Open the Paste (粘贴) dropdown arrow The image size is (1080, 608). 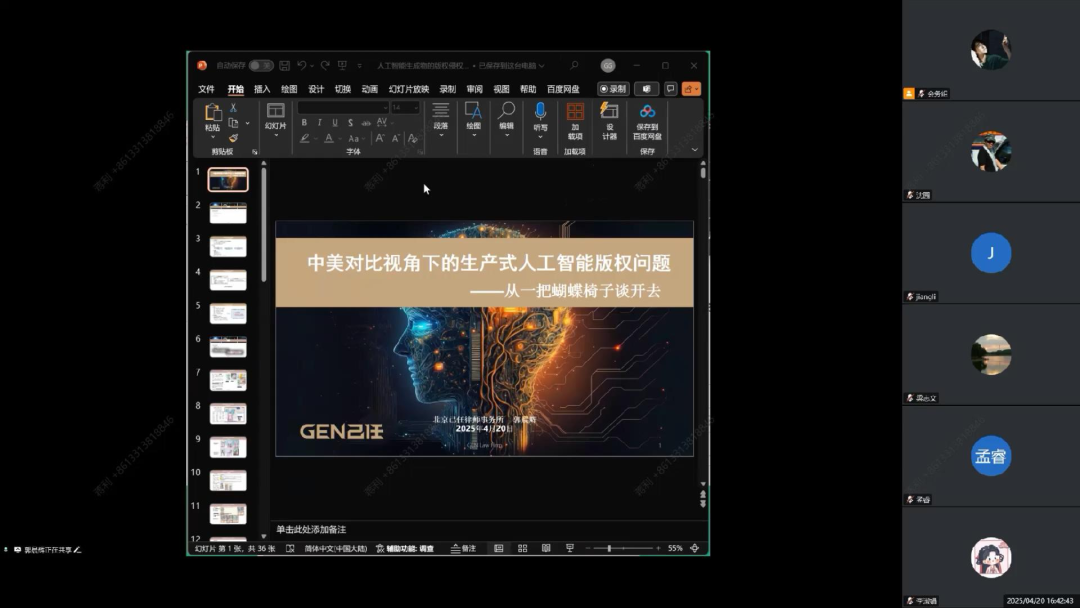[x=212, y=137]
